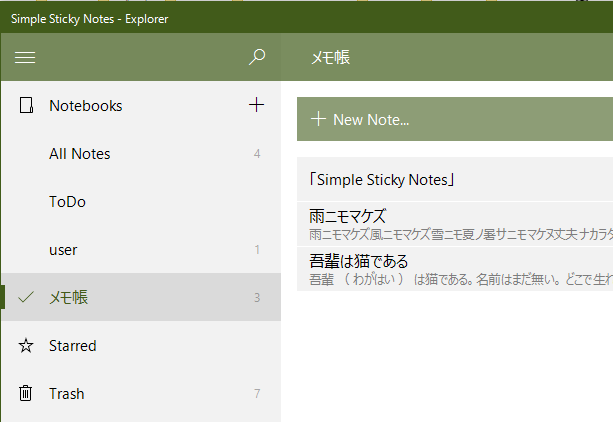The width and height of the screenshot is (613, 422).
Task: Add a notebook with the plus icon
Action: click(x=256, y=105)
